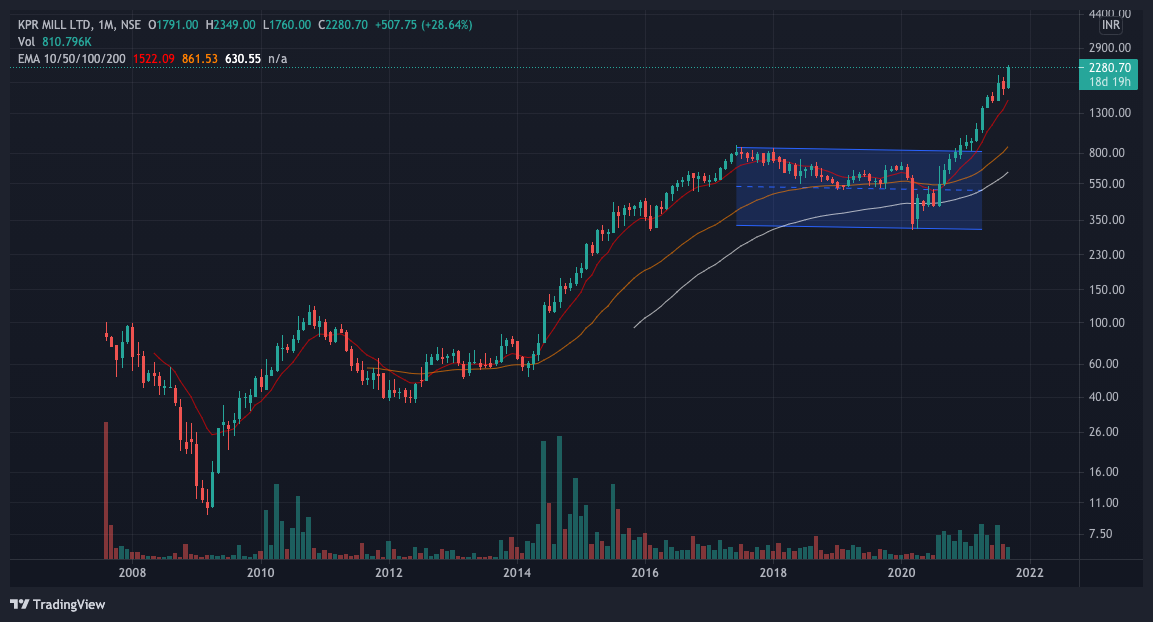Click the TradingView logo watermark
Image resolution: width=1153 pixels, height=622 pixels.
point(57,604)
